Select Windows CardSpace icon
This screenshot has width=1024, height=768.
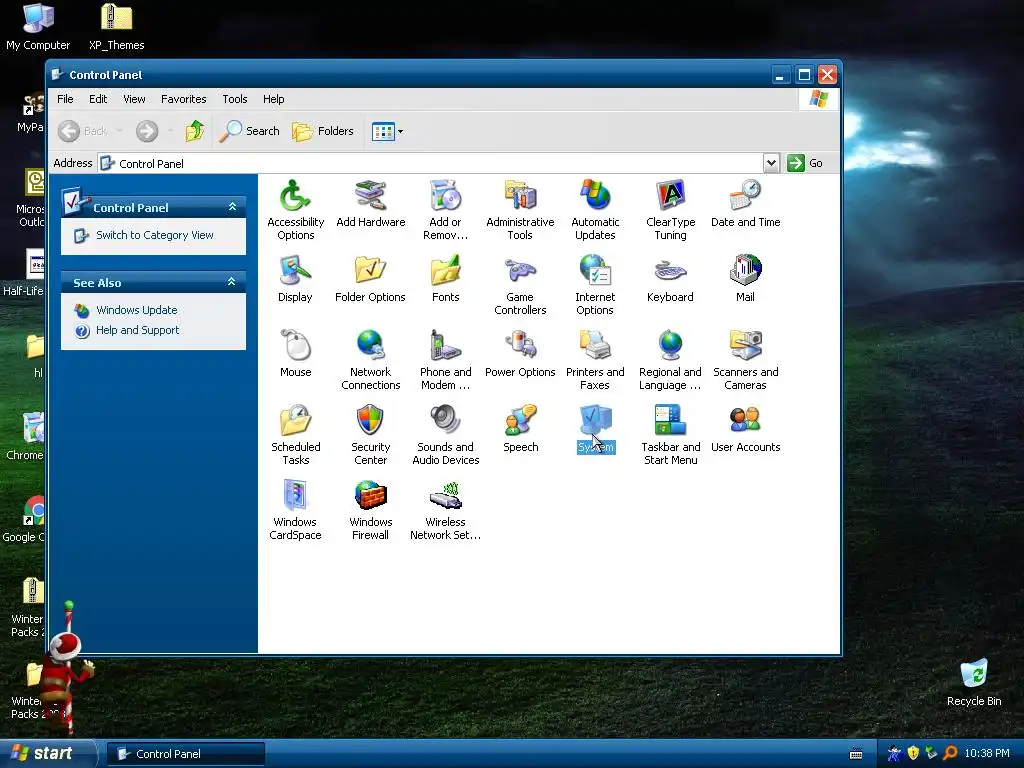[295, 496]
